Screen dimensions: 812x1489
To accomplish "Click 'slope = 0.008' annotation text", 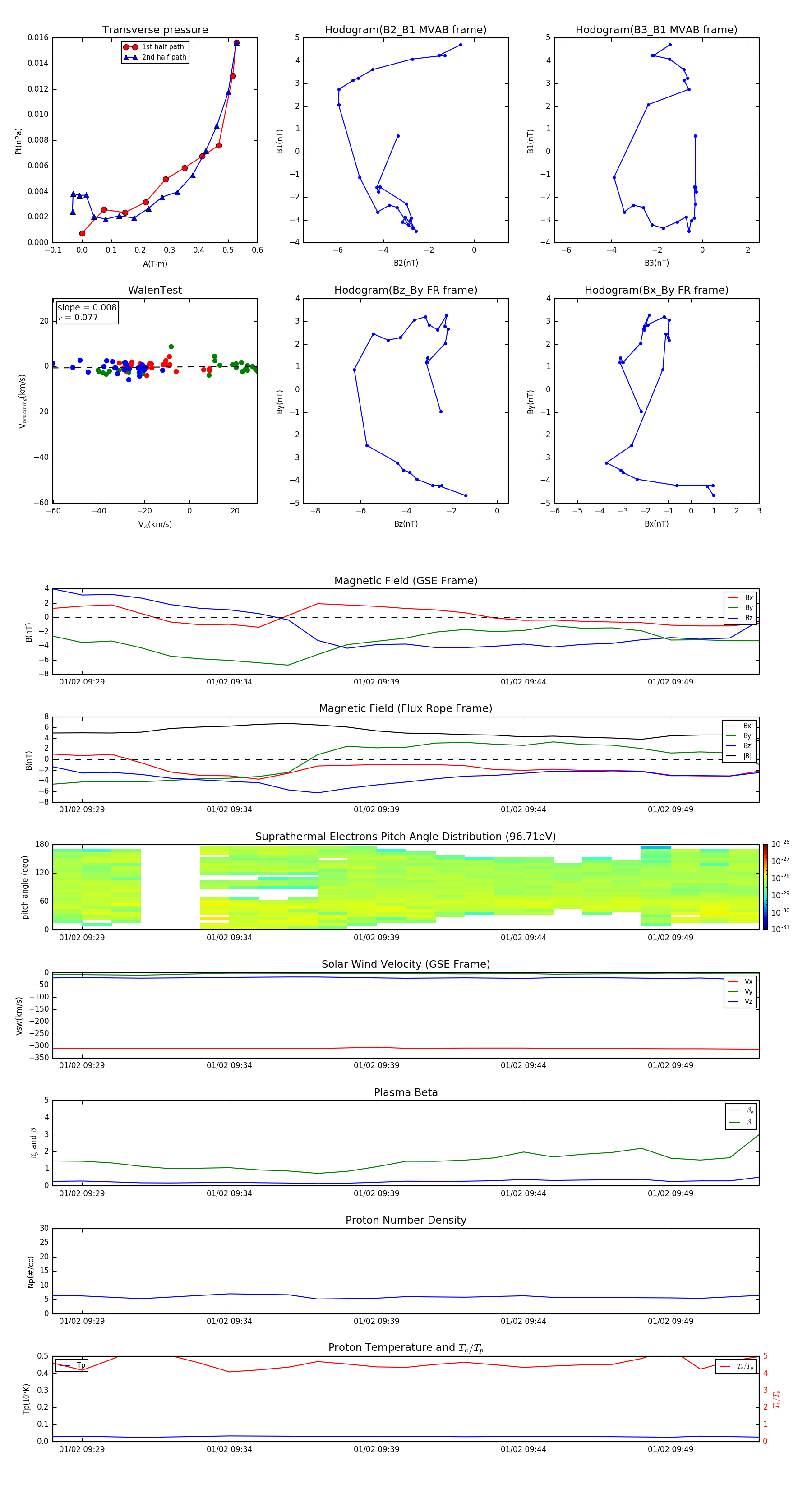I will click(x=87, y=308).
